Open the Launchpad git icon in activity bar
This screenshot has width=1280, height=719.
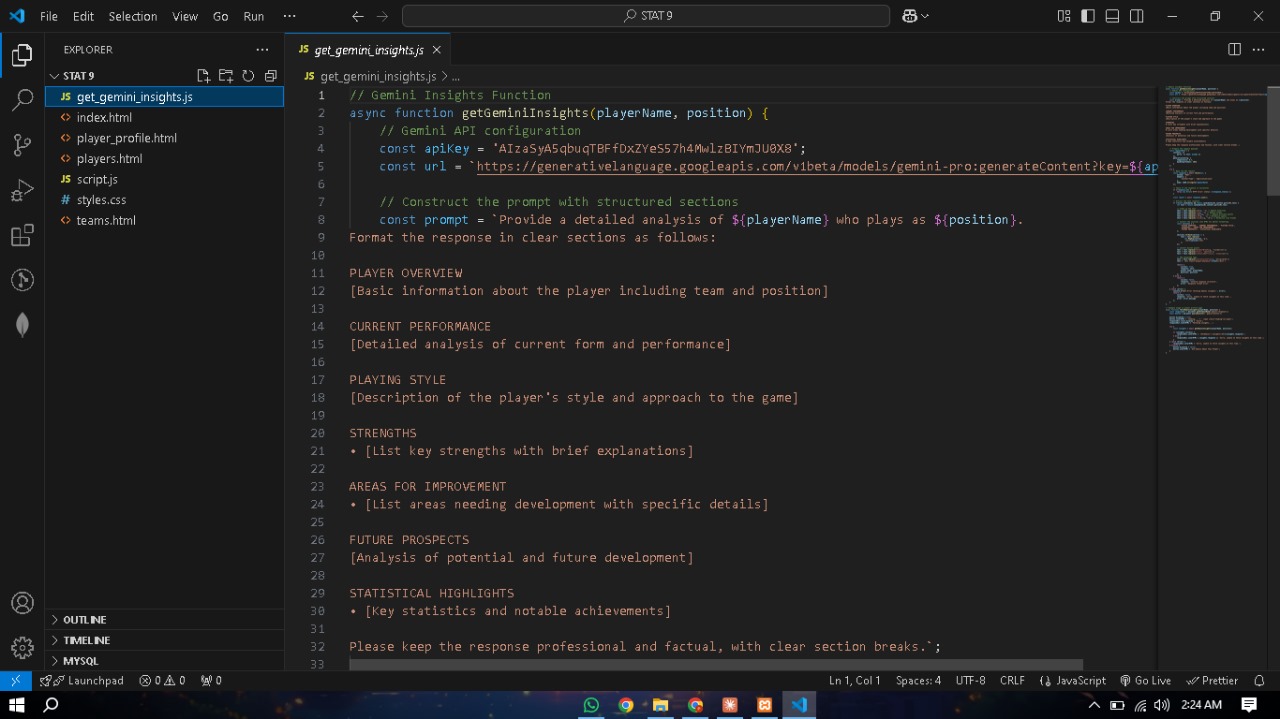(22, 280)
